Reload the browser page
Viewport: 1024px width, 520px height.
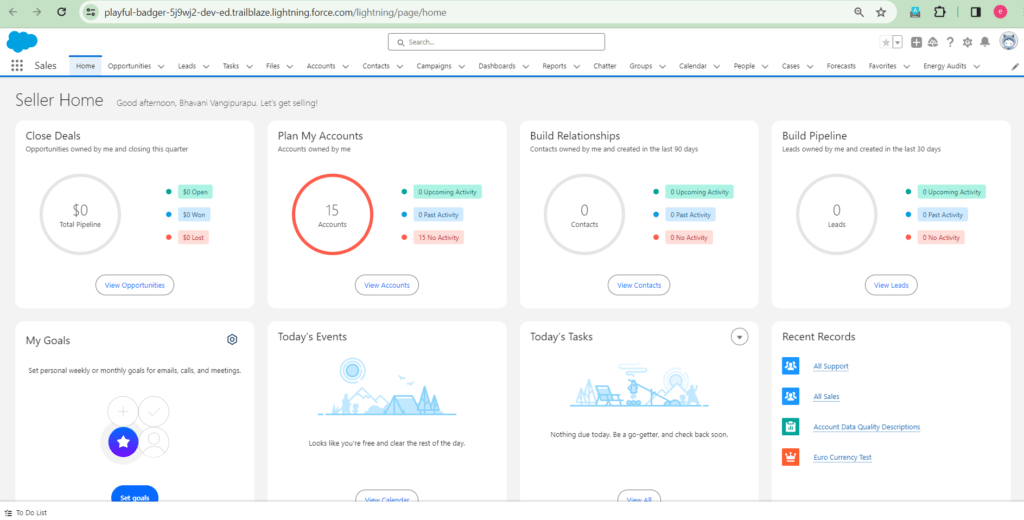tap(61, 12)
